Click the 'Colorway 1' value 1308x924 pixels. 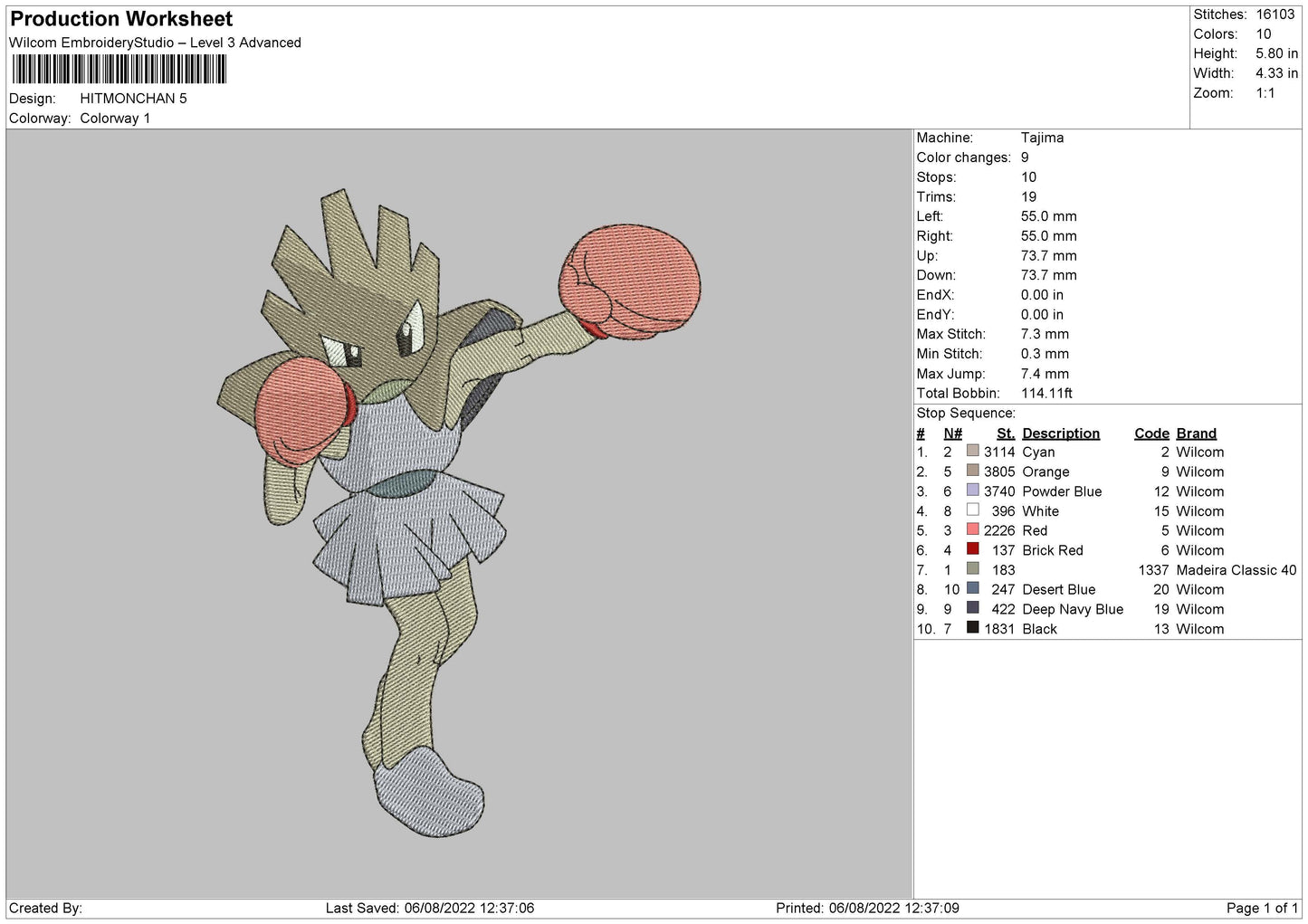(x=115, y=119)
